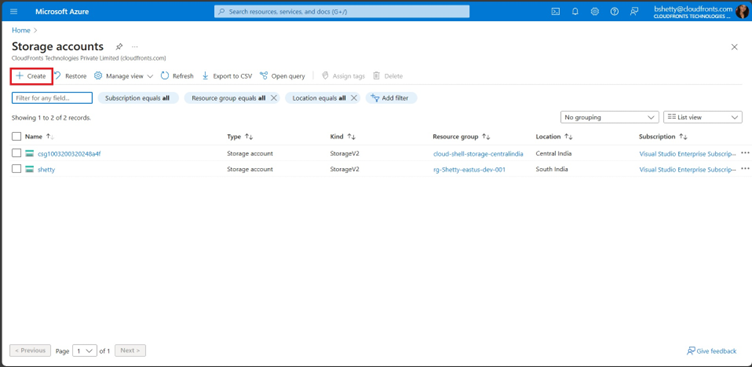Sort by the Type column
This screenshot has width=752, height=367.
tap(240, 137)
